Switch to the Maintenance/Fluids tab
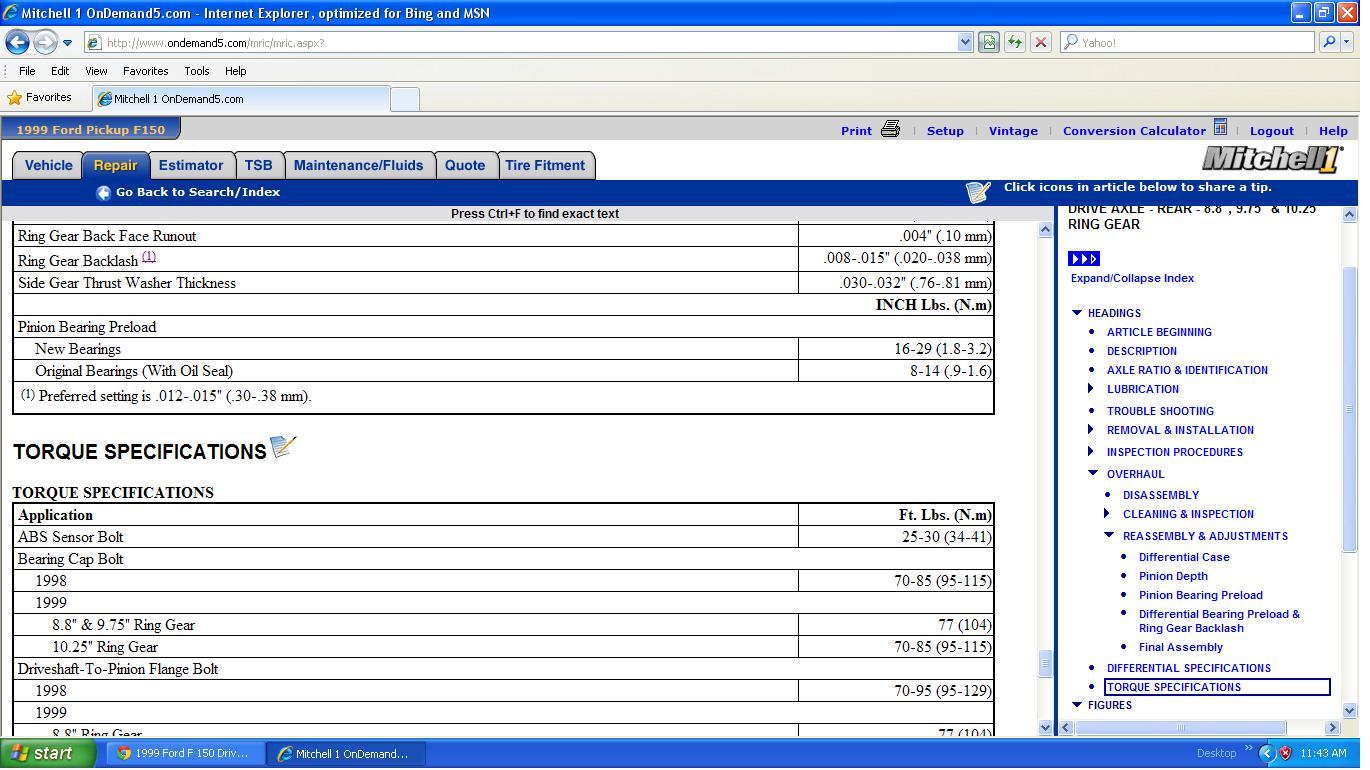1370x770 pixels. (359, 166)
